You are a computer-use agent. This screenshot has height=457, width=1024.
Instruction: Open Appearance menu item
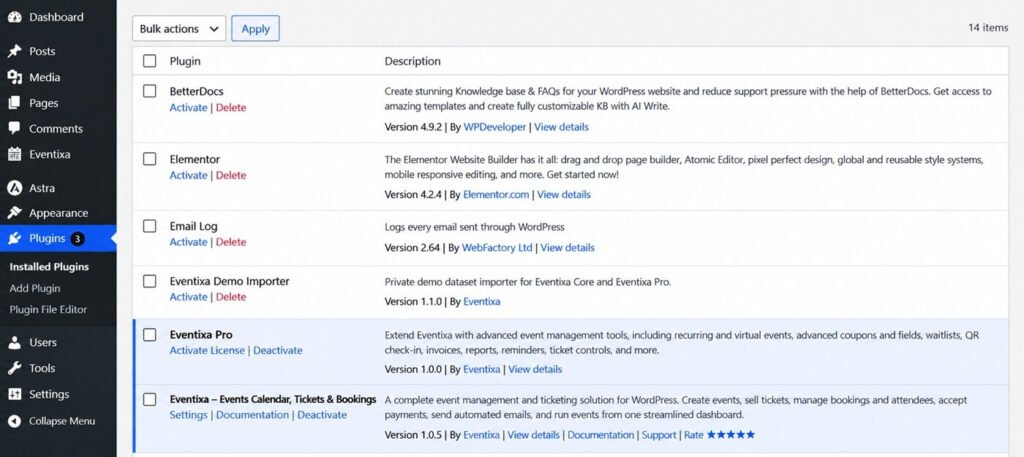58,213
